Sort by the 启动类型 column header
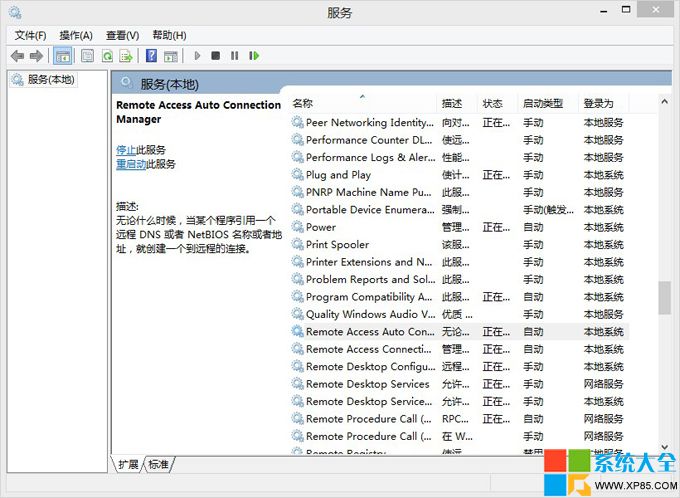 [x=547, y=103]
